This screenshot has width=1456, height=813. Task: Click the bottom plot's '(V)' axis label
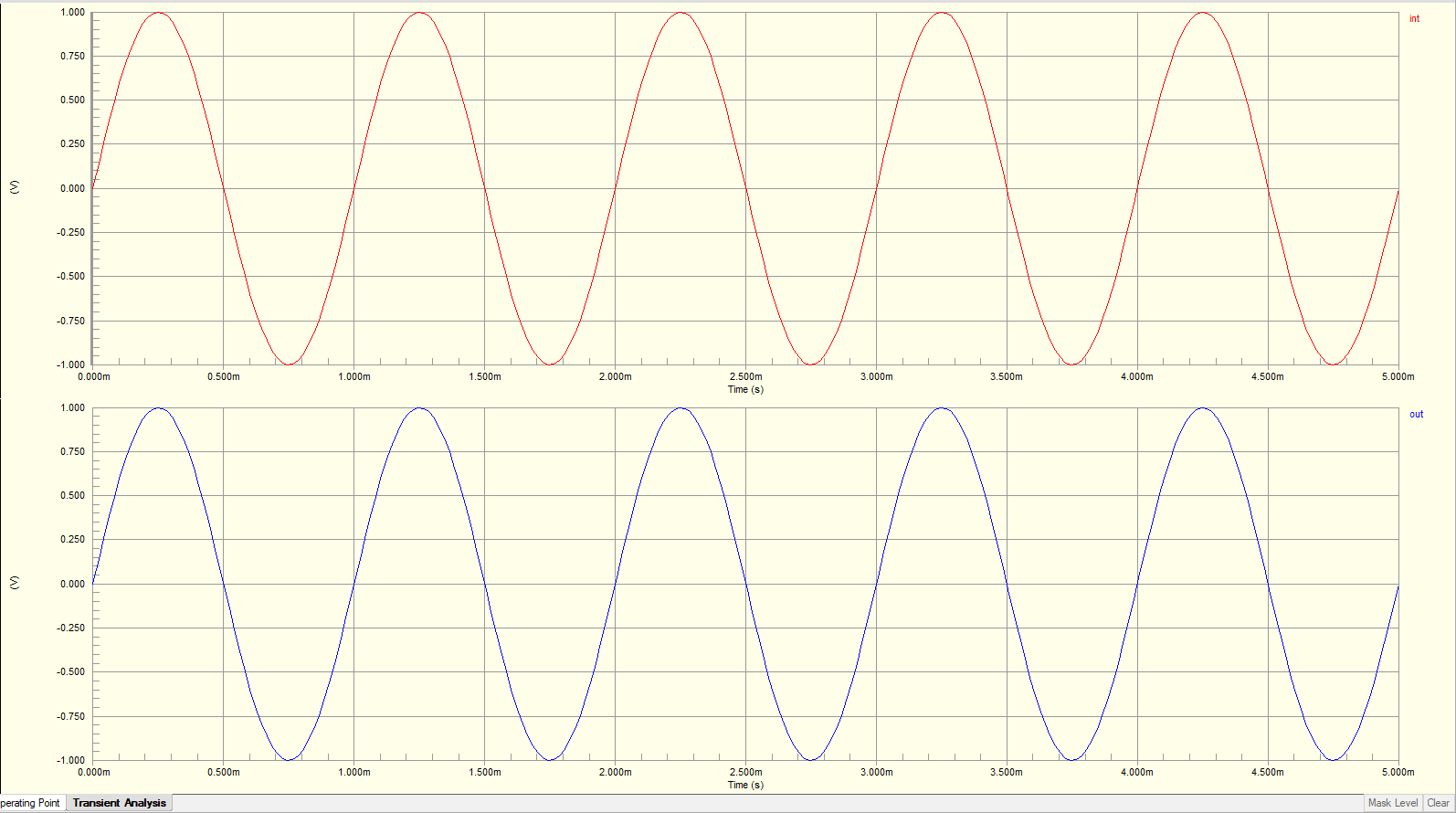coord(14,582)
